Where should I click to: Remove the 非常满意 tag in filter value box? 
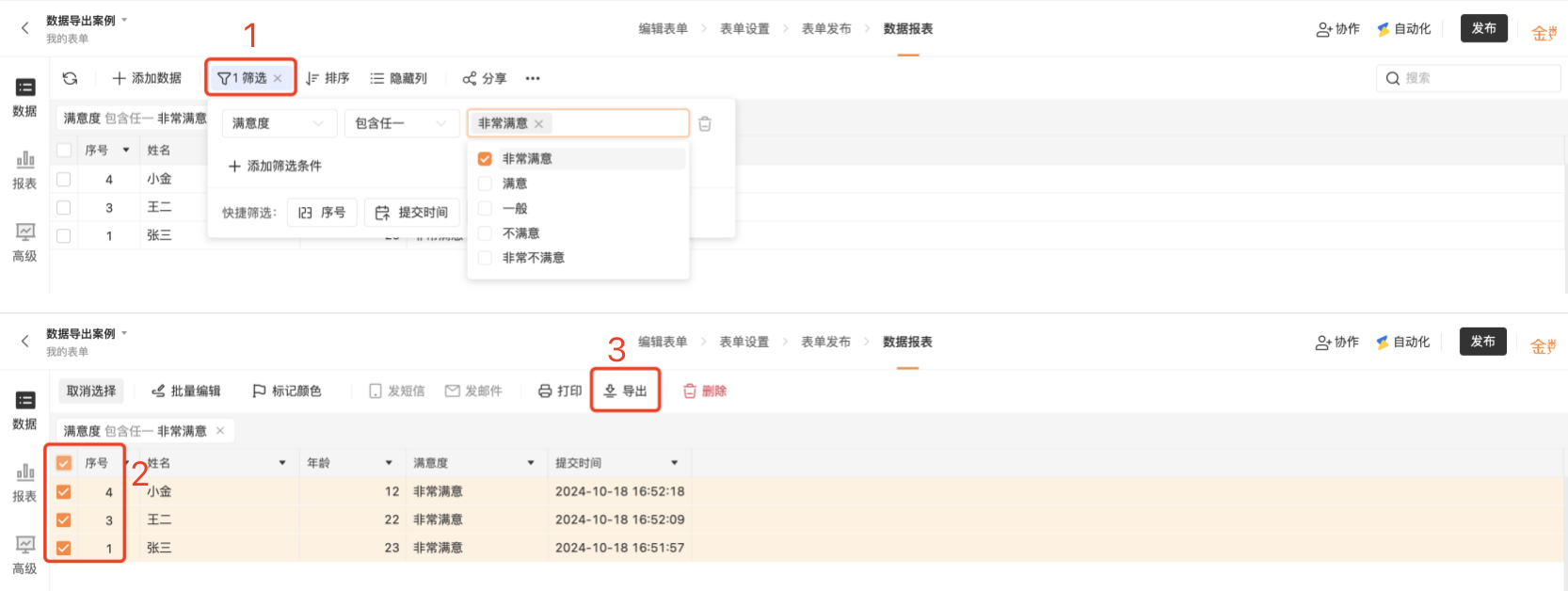click(x=538, y=123)
